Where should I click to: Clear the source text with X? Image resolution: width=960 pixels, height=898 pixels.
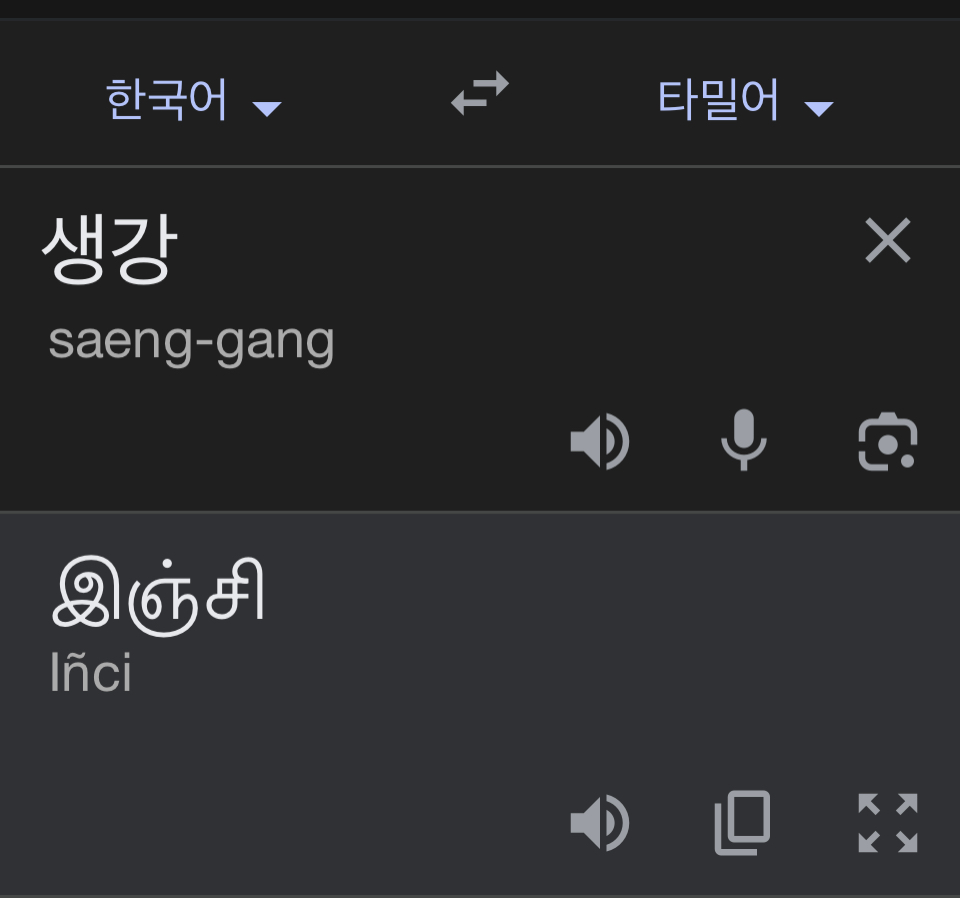888,240
